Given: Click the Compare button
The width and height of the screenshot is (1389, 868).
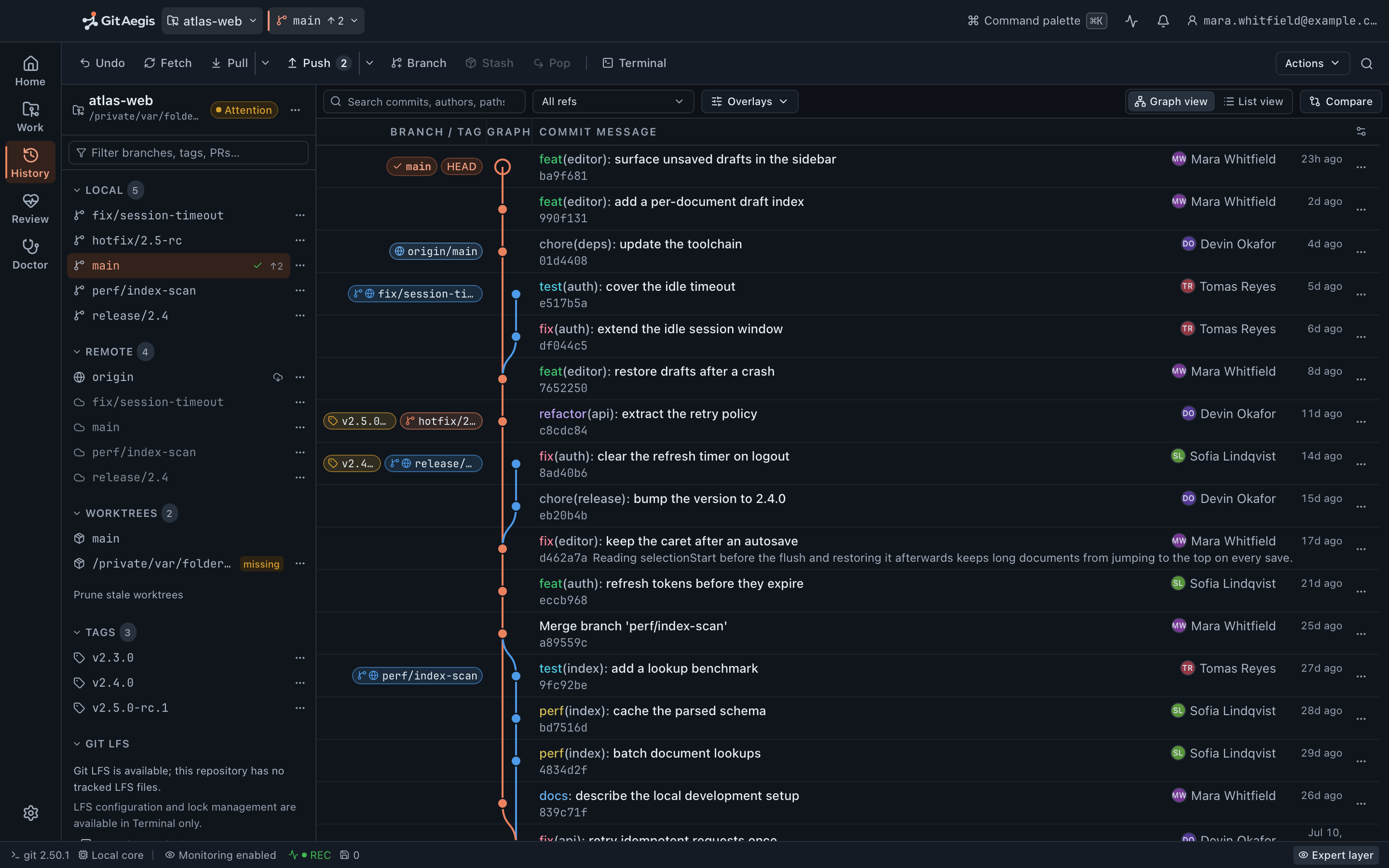Looking at the screenshot, I should [x=1340, y=102].
